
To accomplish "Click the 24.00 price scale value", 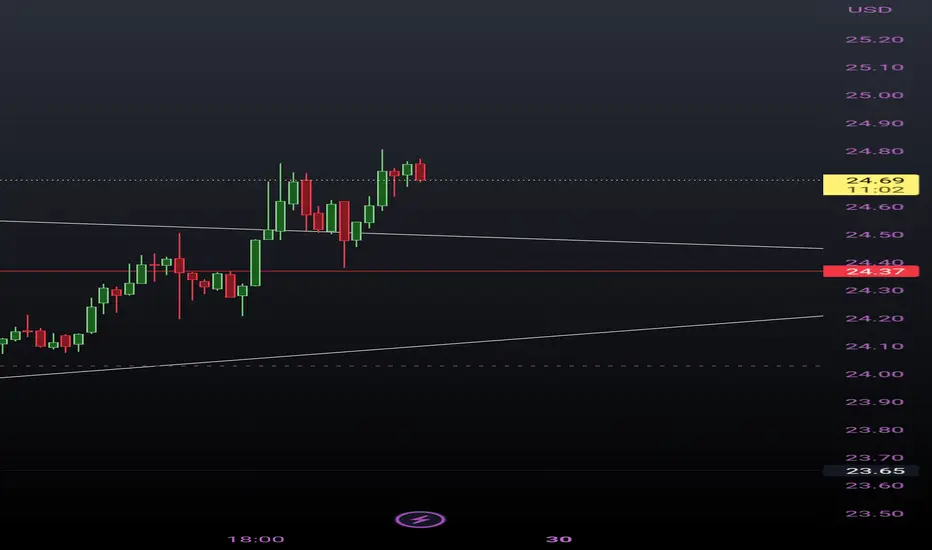I will (874, 374).
